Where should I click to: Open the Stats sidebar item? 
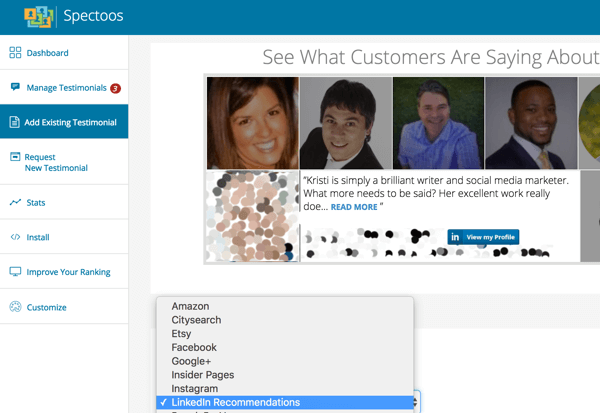click(x=36, y=202)
